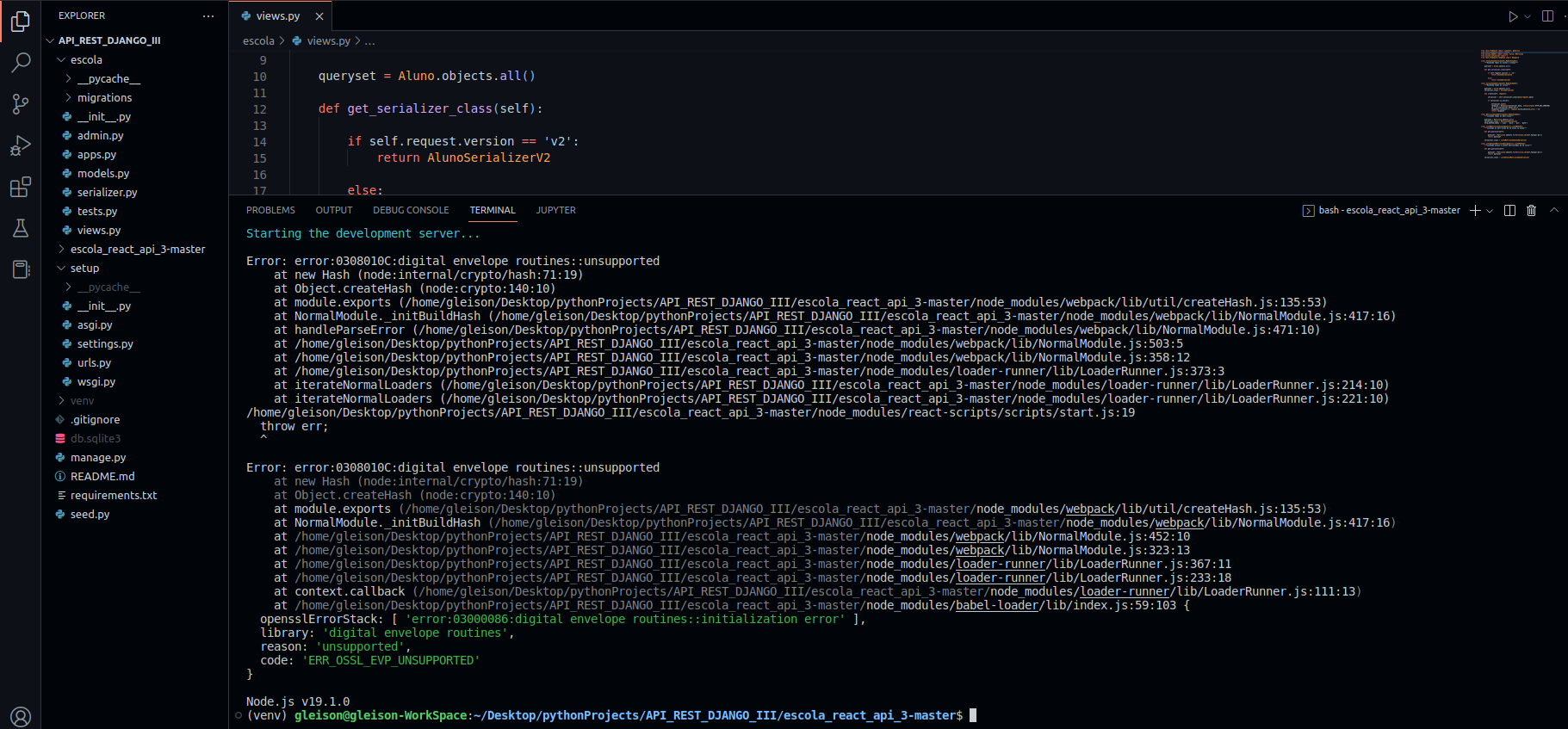
Task: Click the escola breadcrumb segment
Action: pos(258,40)
